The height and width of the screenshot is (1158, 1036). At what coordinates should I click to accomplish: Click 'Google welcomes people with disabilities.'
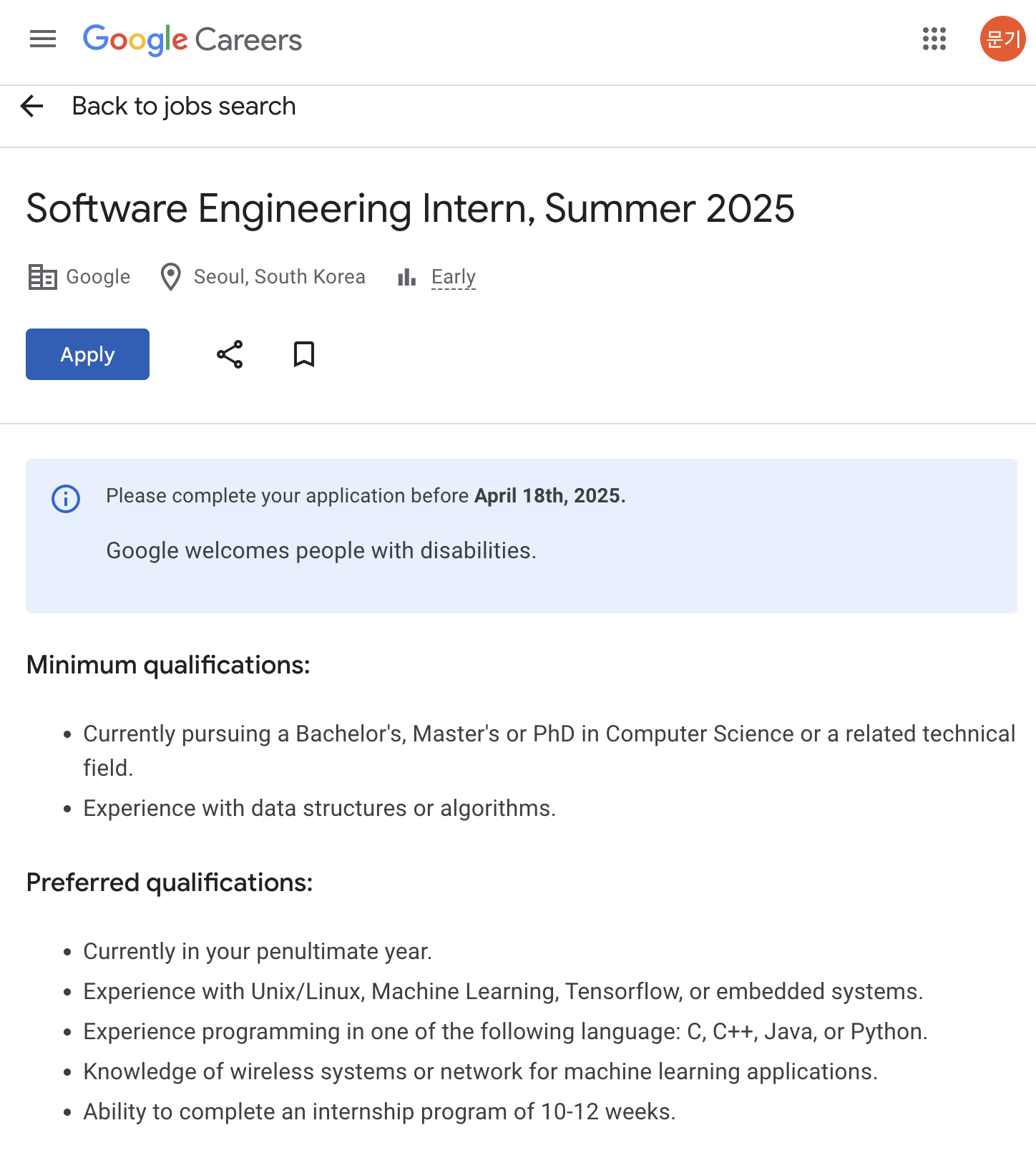(x=321, y=550)
